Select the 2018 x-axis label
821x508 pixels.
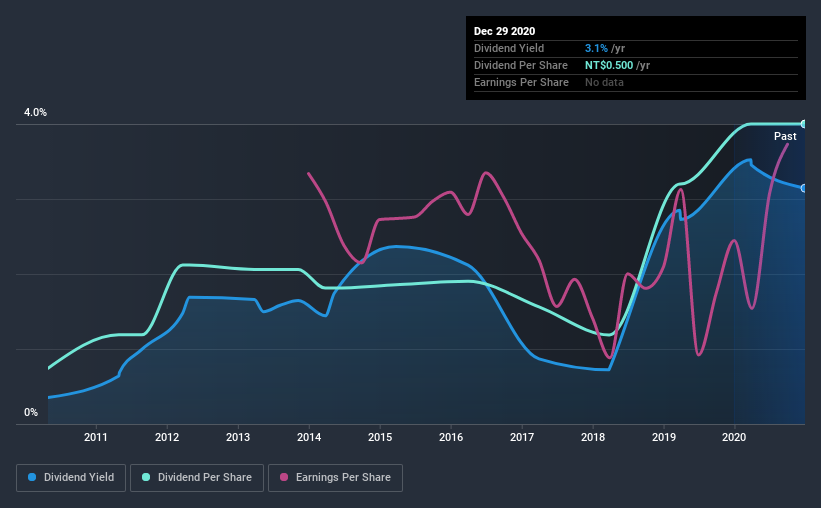593,437
